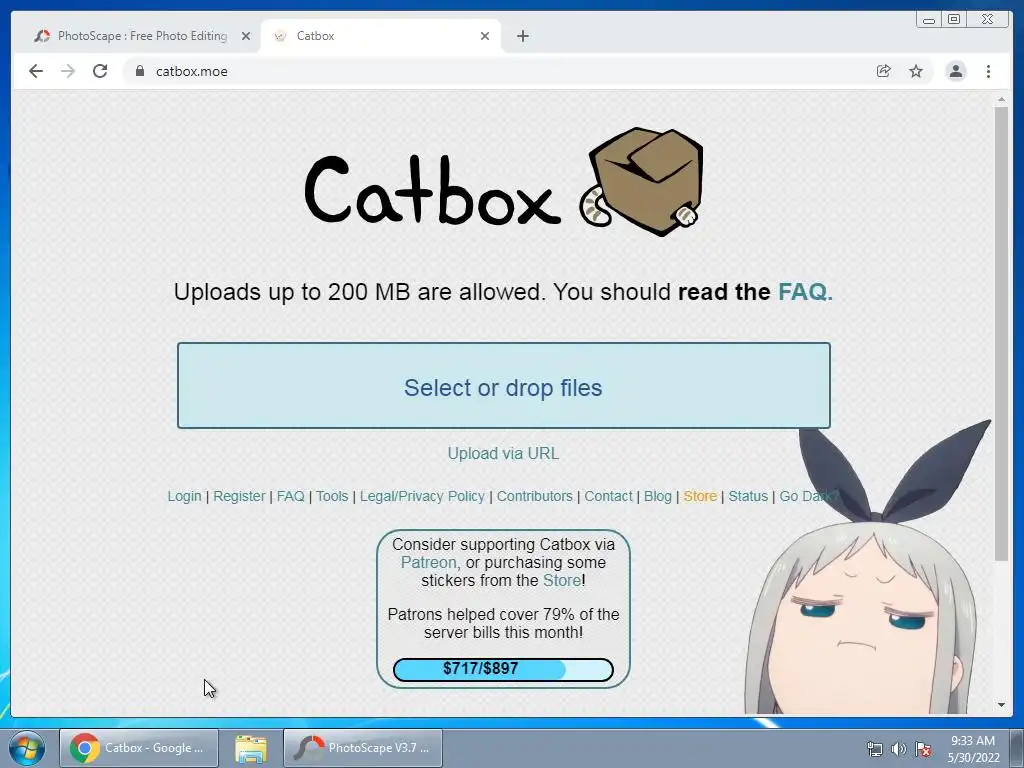Close the PhotoScape tab
Viewport: 1024px width, 768px height.
click(246, 36)
